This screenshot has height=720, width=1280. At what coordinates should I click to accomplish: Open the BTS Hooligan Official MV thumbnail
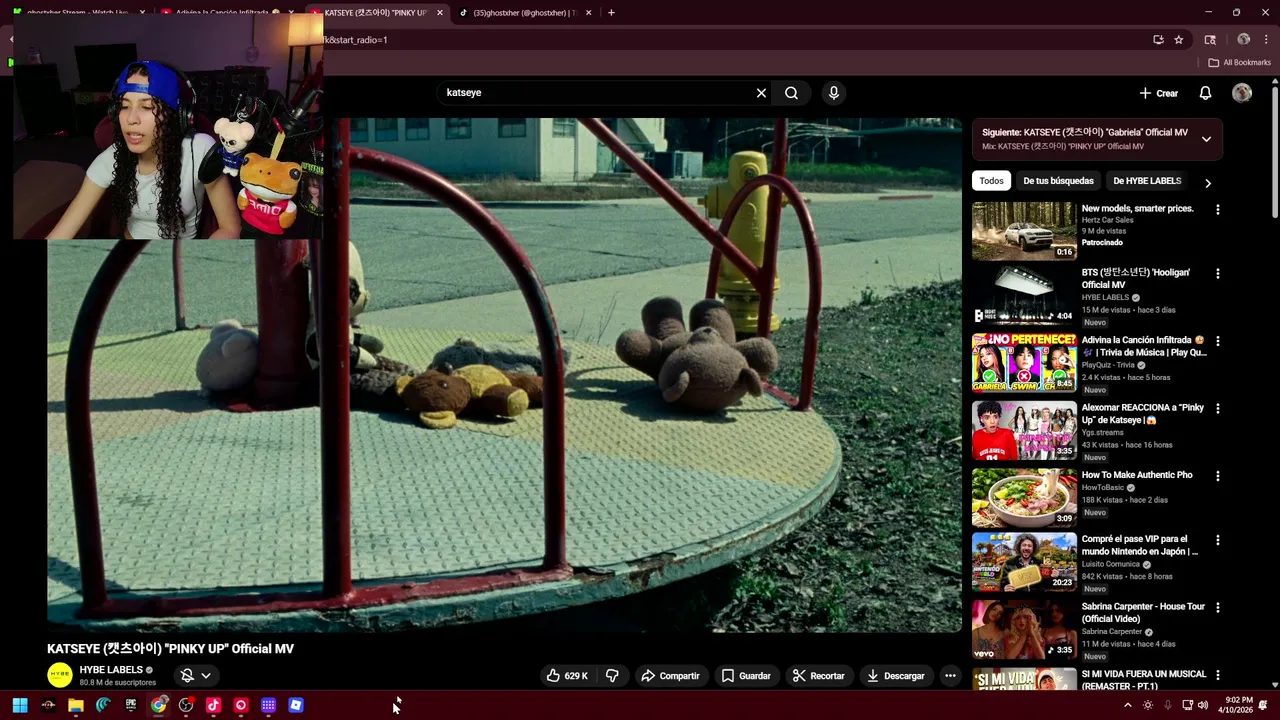(1024, 295)
